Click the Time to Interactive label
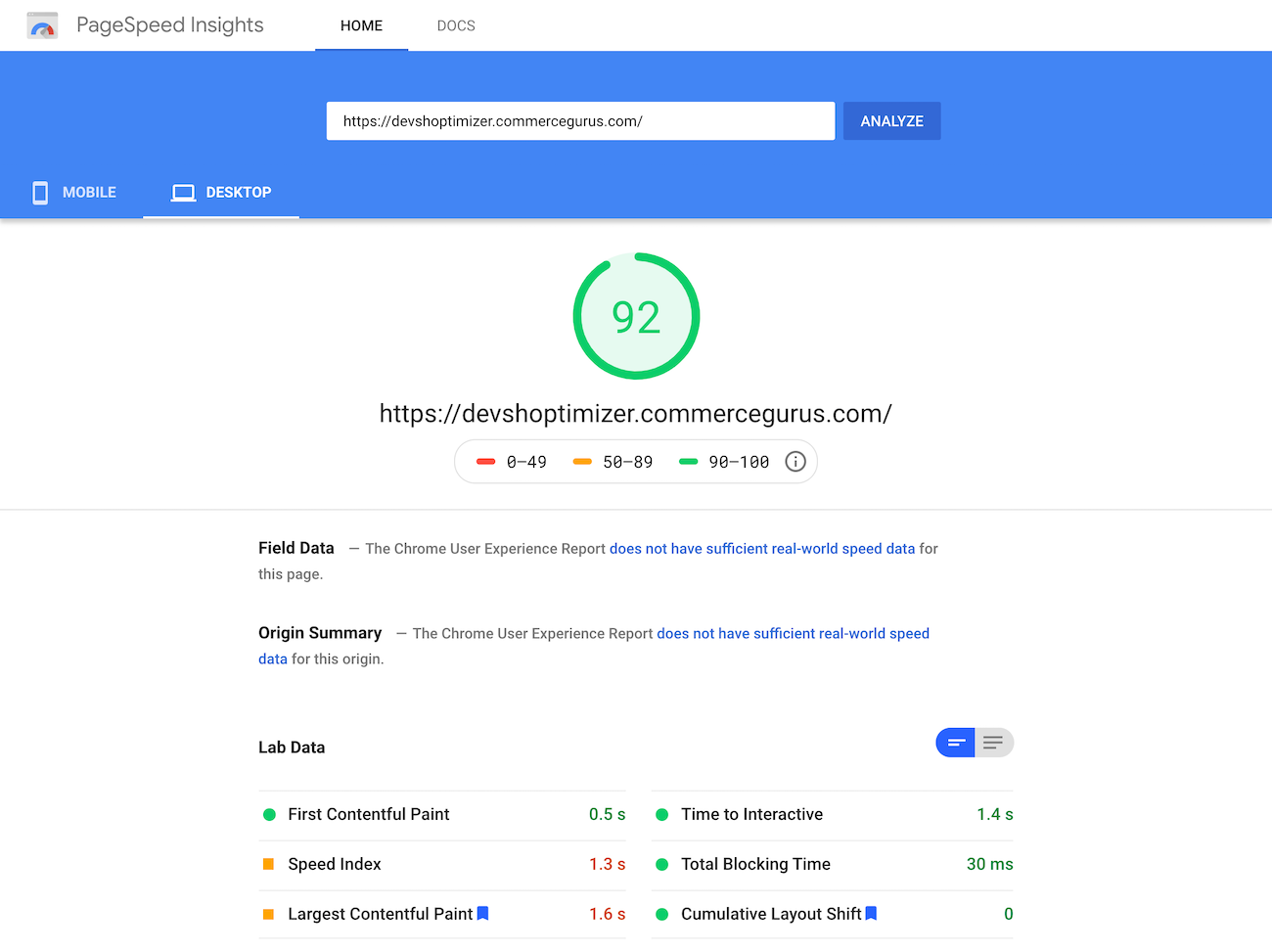The height and width of the screenshot is (952, 1272). 752,814
